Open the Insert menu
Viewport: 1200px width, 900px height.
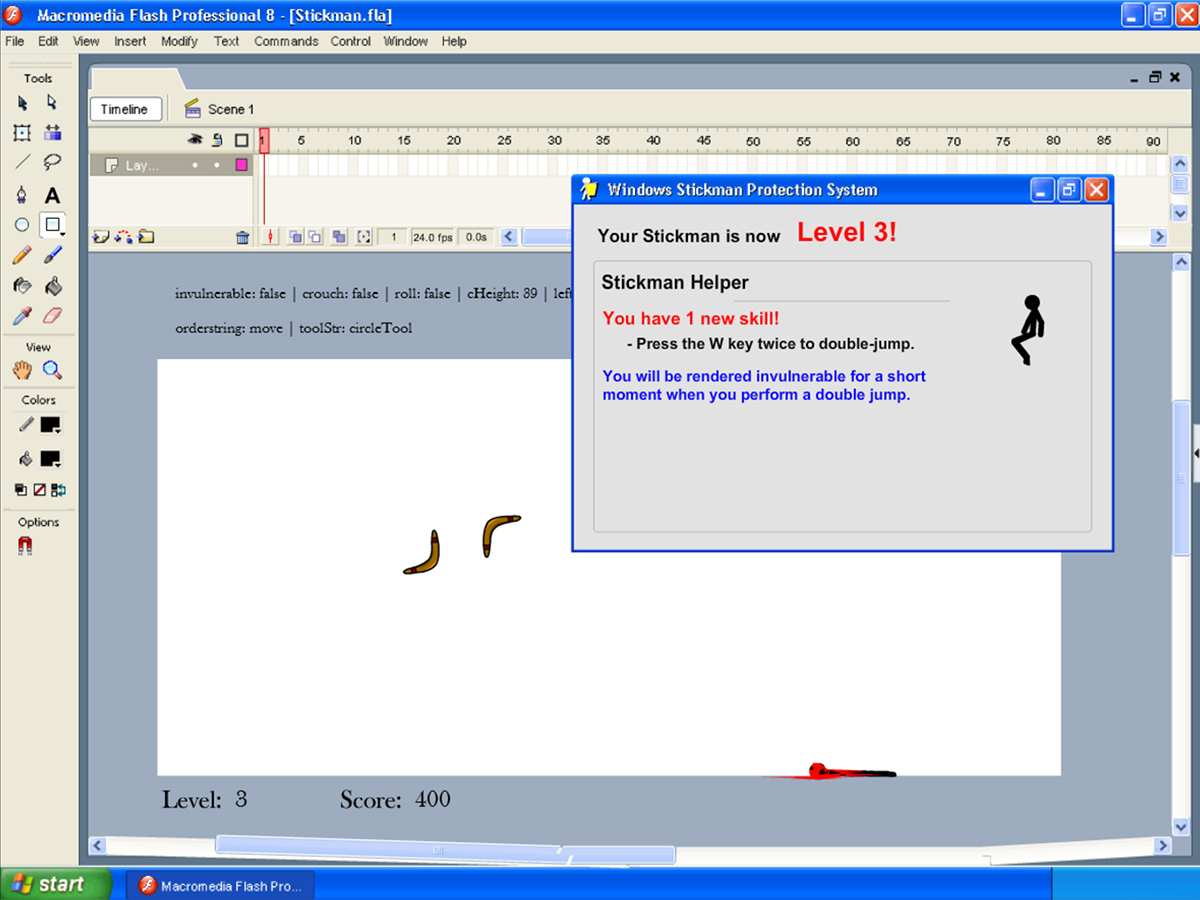coord(130,41)
